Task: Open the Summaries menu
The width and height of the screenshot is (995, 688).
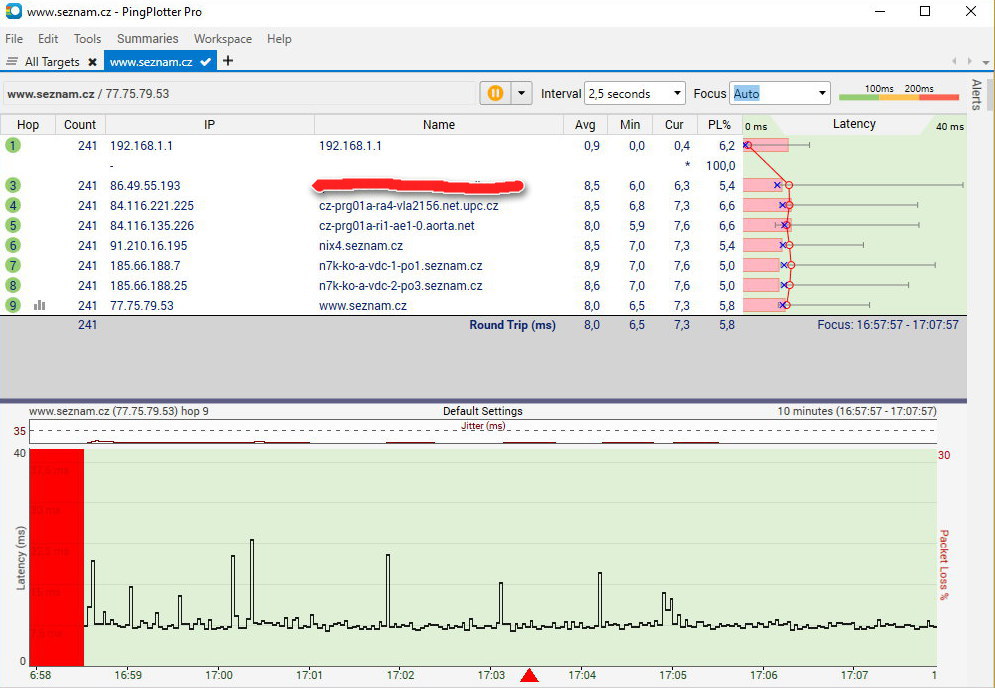Action: point(147,39)
